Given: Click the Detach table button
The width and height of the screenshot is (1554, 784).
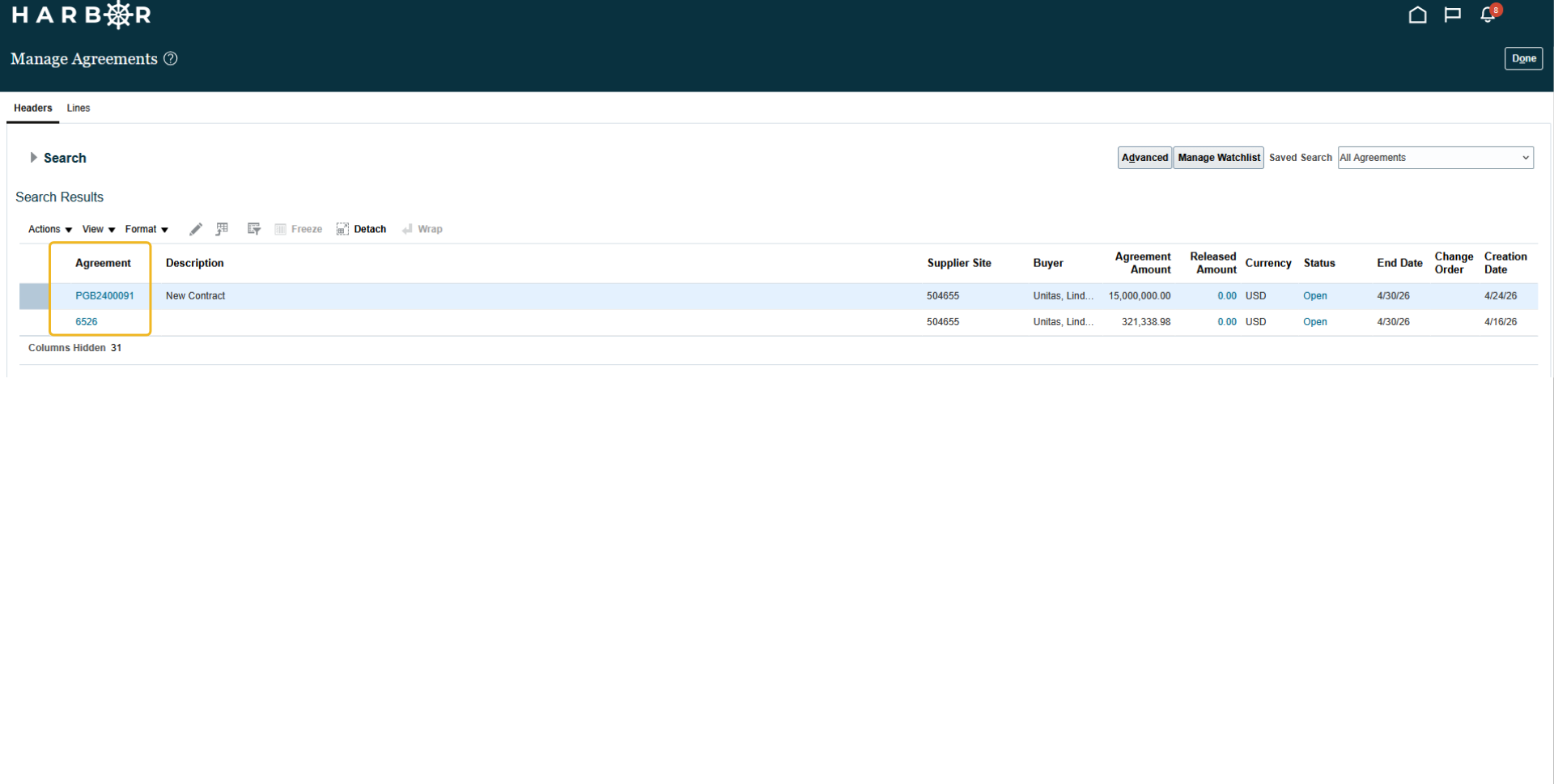Looking at the screenshot, I should tap(362, 229).
